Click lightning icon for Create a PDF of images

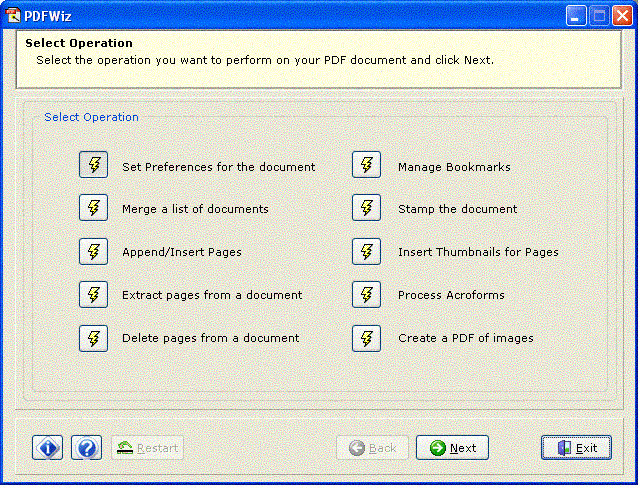366,338
